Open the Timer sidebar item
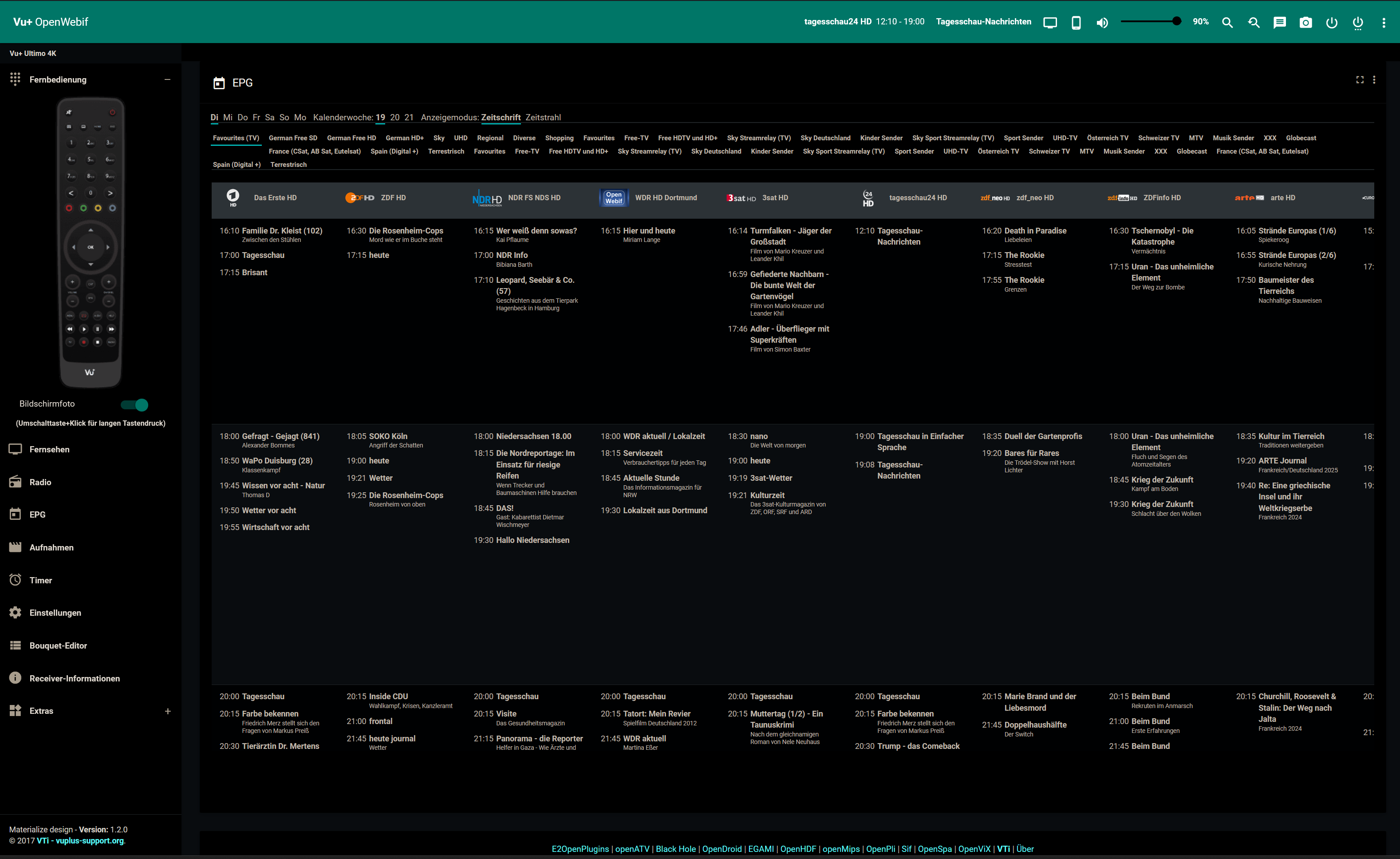This screenshot has width=1400, height=859. (x=40, y=580)
